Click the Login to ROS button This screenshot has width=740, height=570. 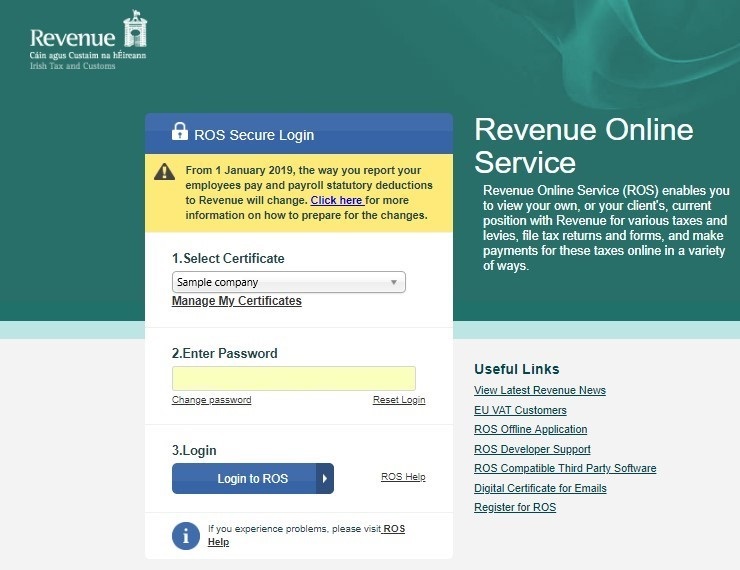252,478
